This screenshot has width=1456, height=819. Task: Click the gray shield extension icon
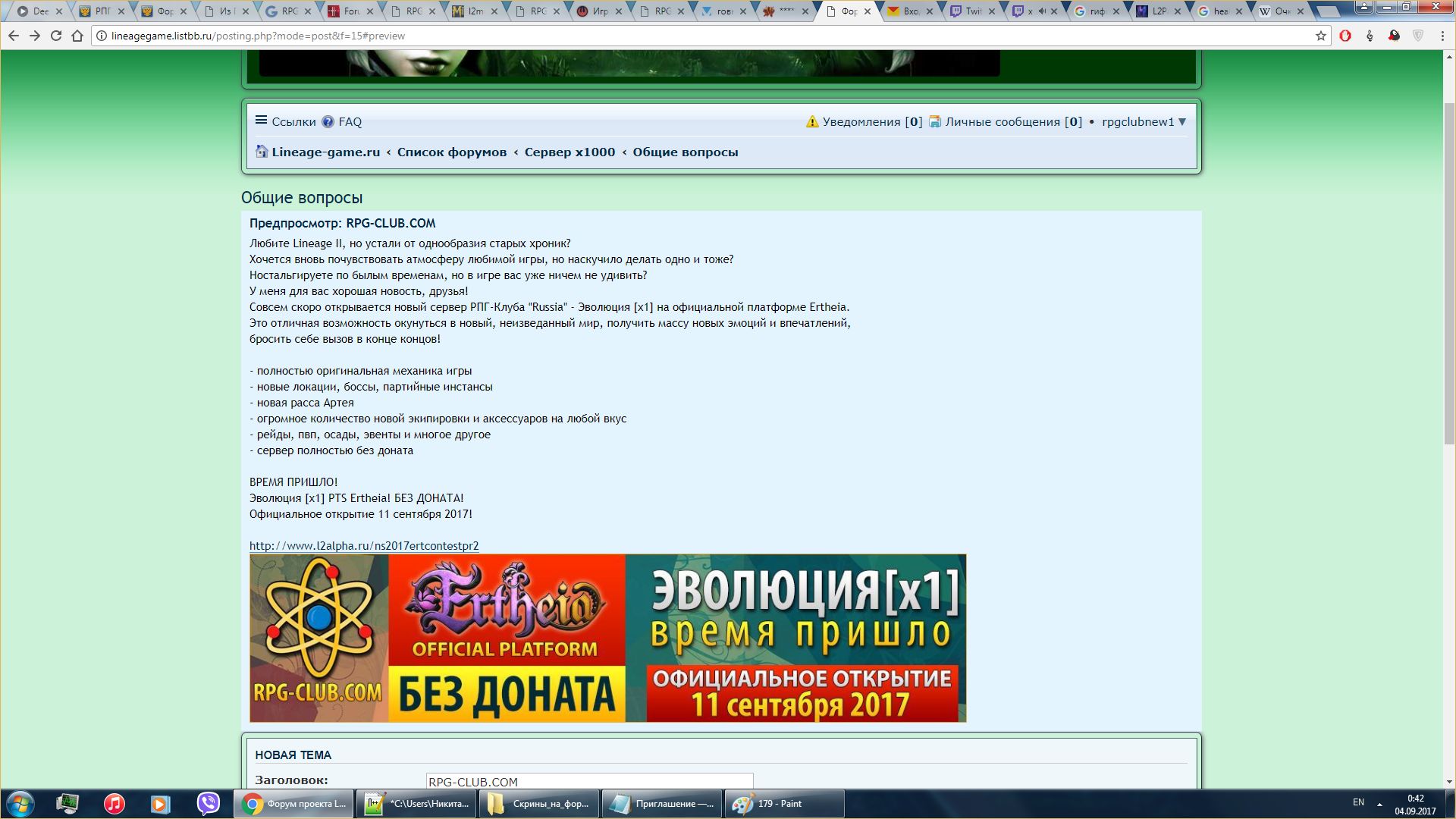(x=1418, y=36)
